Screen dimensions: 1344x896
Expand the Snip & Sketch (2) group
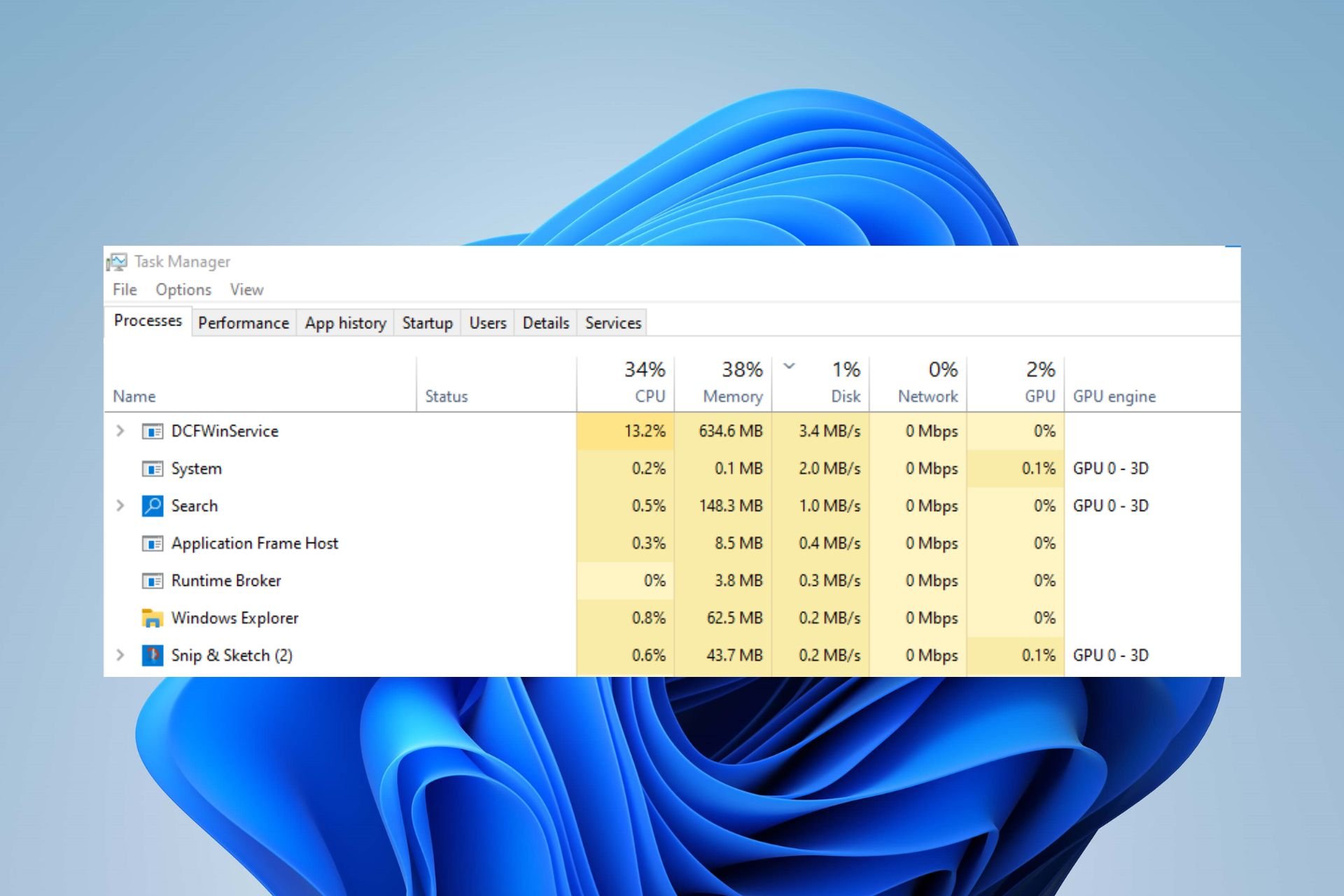[x=120, y=655]
